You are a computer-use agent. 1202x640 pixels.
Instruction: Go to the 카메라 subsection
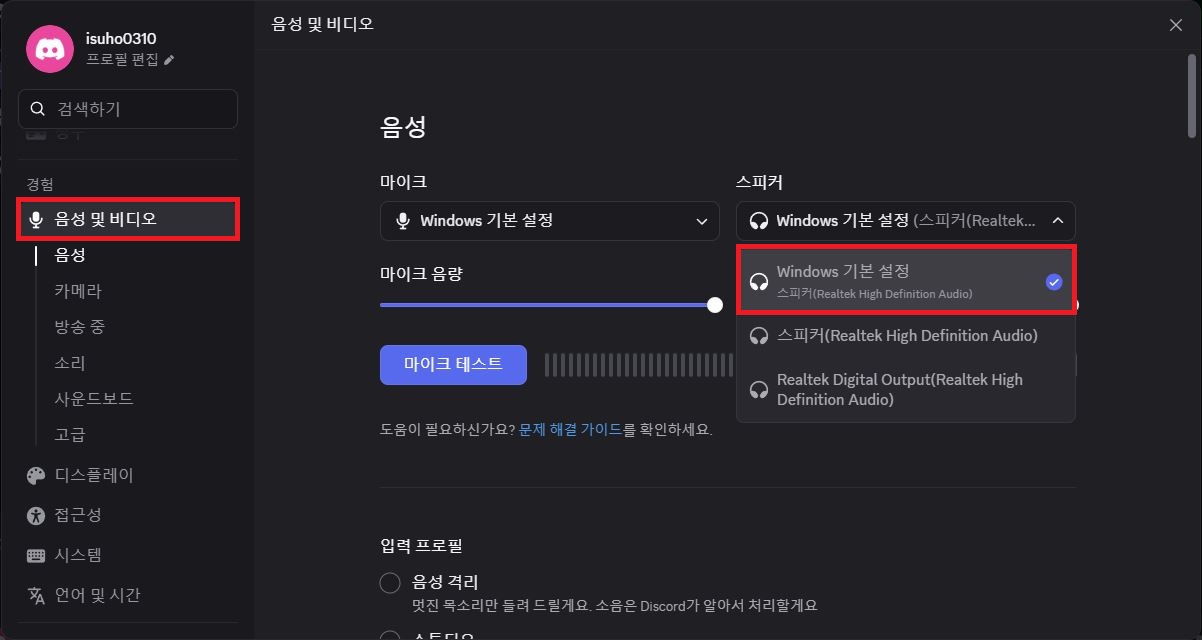[78, 291]
